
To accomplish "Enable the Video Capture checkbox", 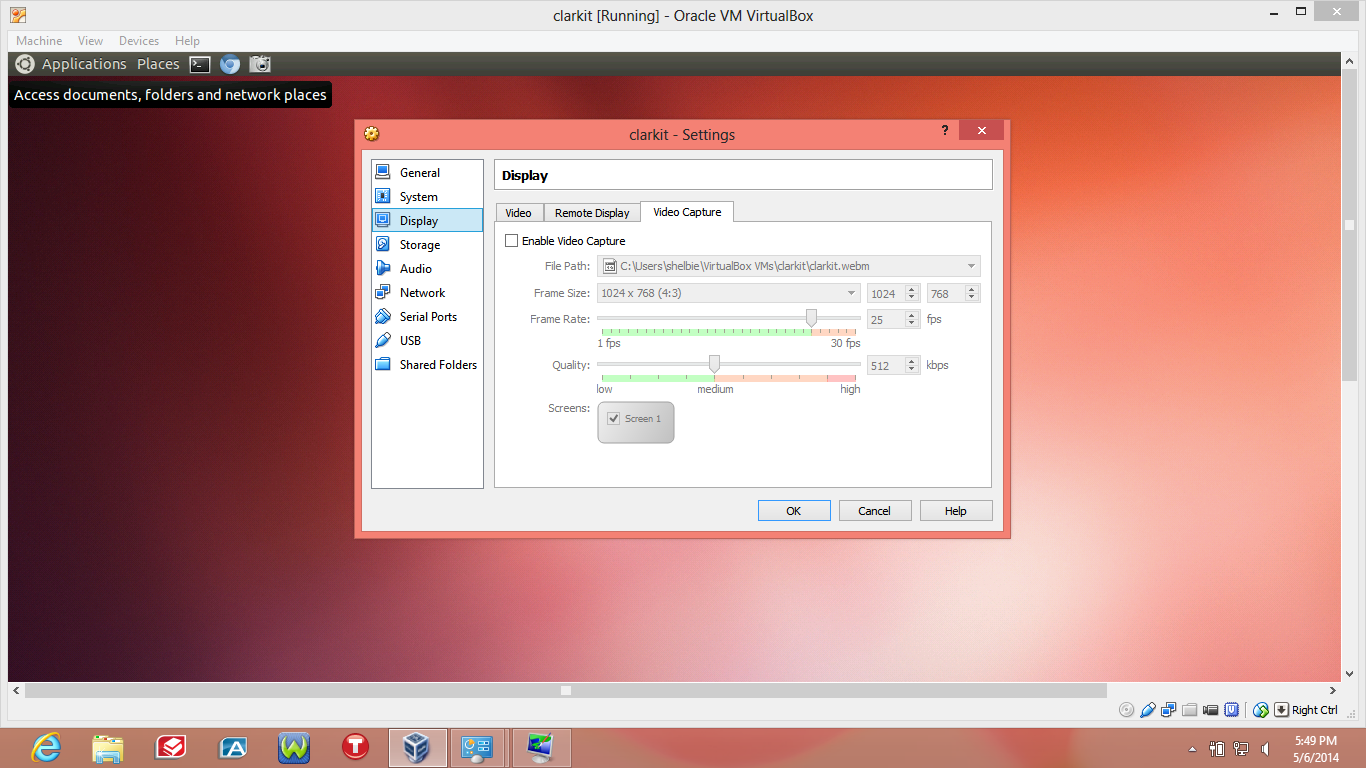I will [512, 241].
